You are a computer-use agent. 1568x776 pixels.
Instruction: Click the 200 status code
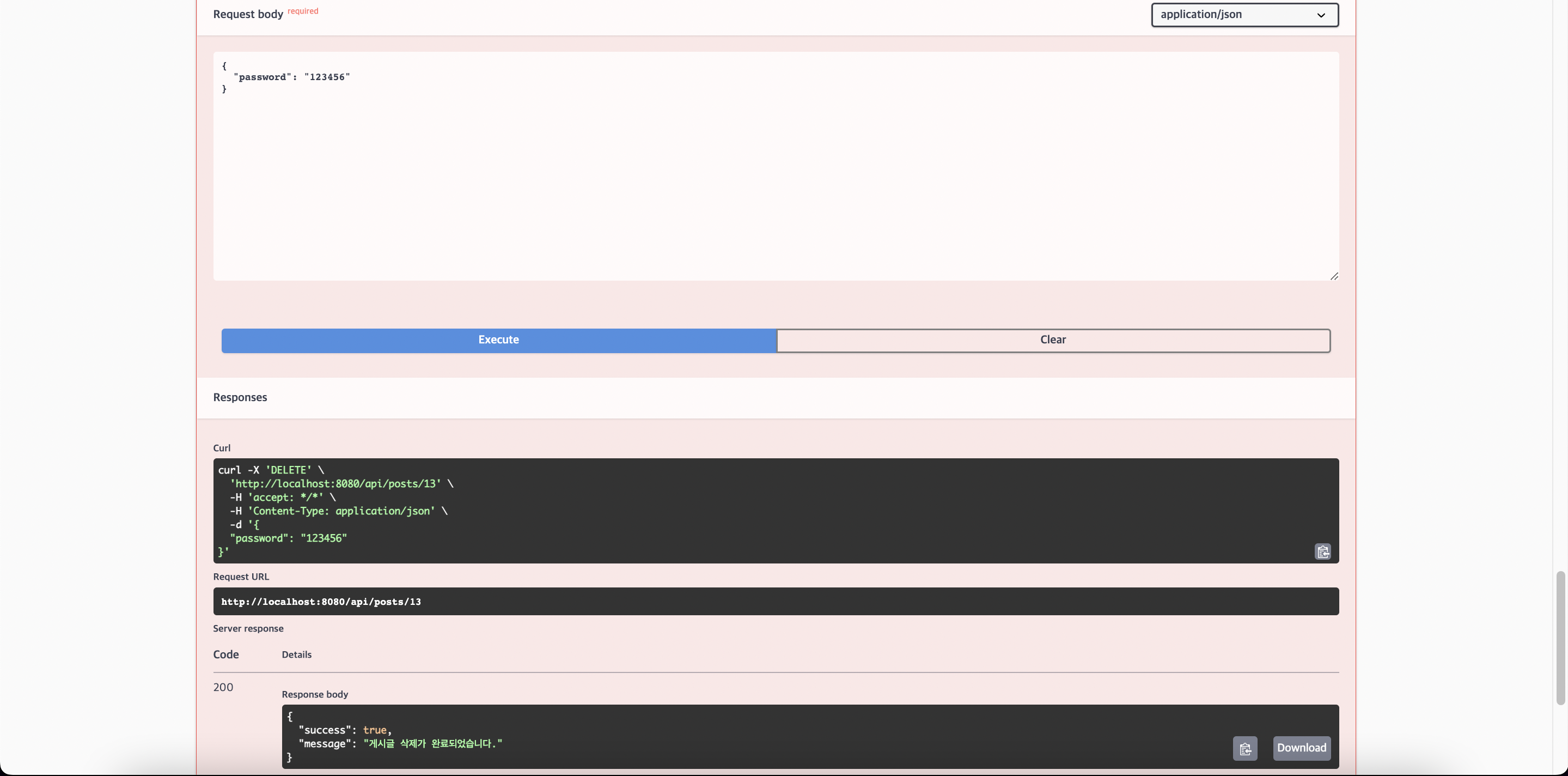(x=223, y=687)
